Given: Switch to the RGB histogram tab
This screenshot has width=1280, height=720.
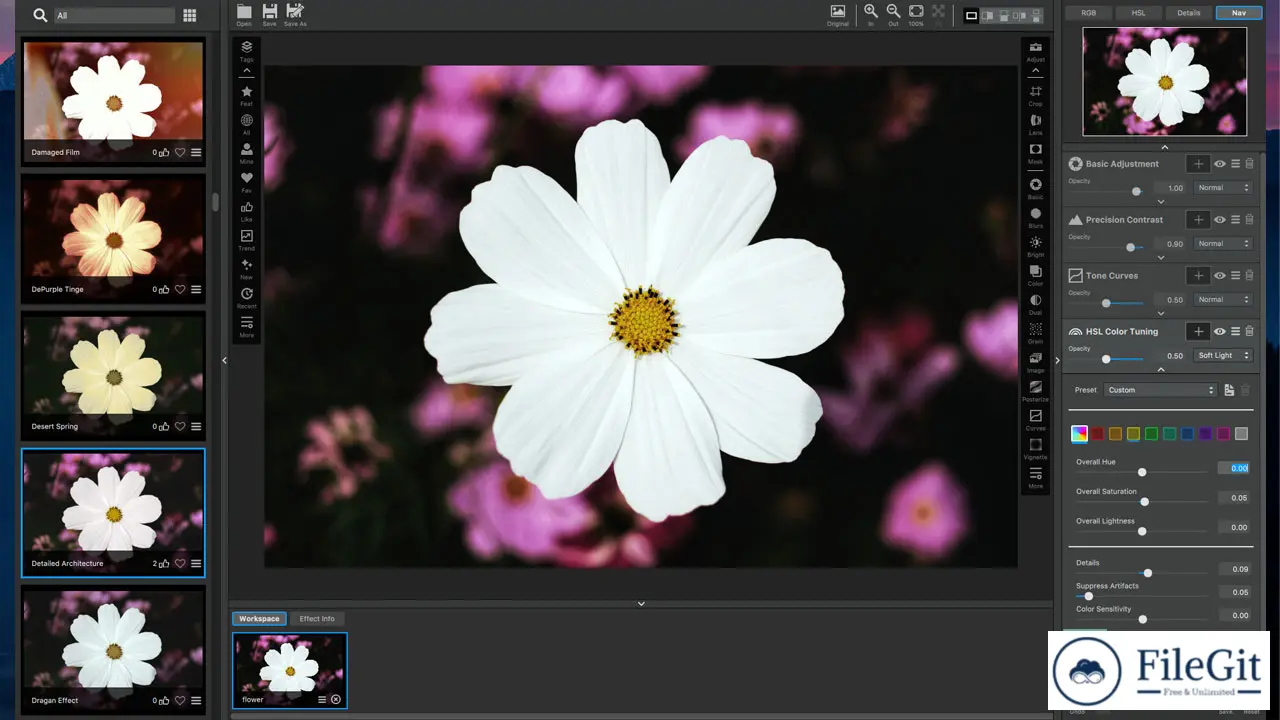Looking at the screenshot, I should point(1088,13).
